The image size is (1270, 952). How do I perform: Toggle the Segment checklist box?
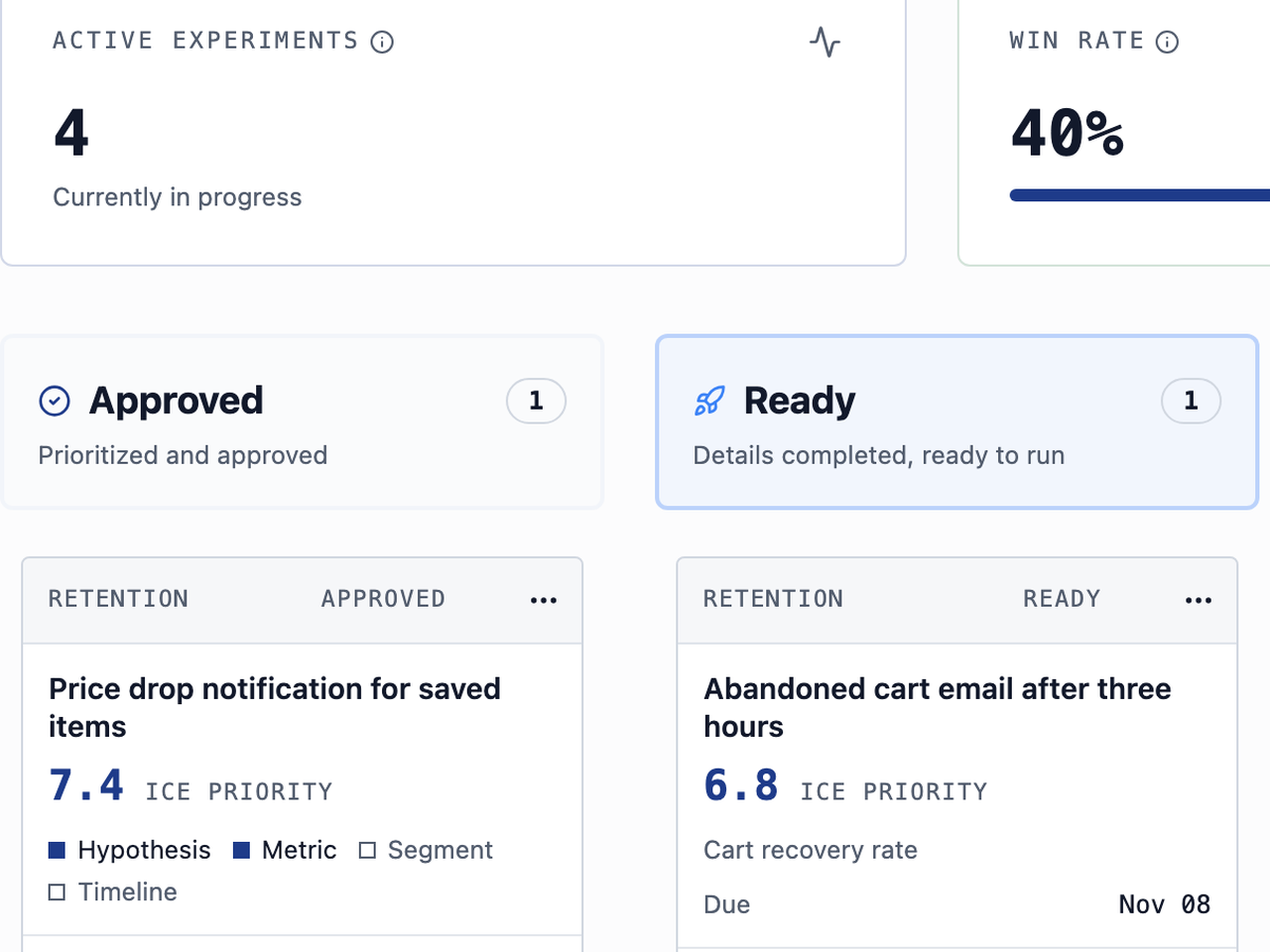[x=367, y=850]
